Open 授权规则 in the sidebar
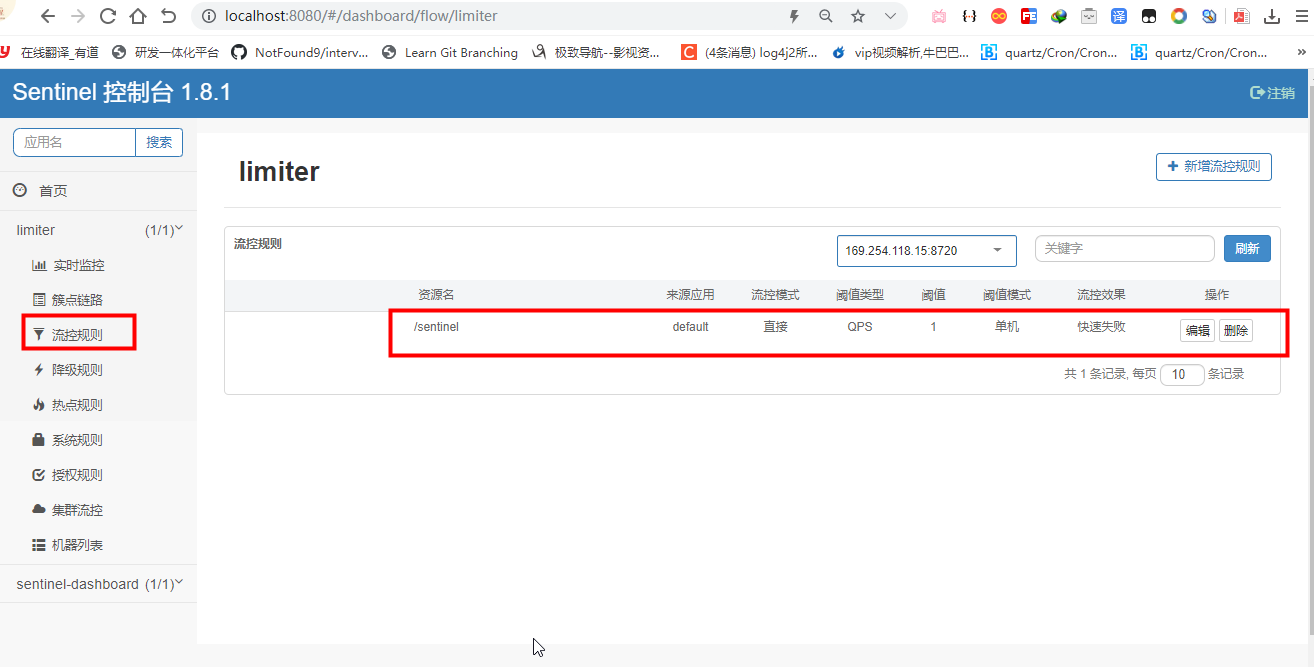Image resolution: width=1314 pixels, height=667 pixels. click(78, 475)
